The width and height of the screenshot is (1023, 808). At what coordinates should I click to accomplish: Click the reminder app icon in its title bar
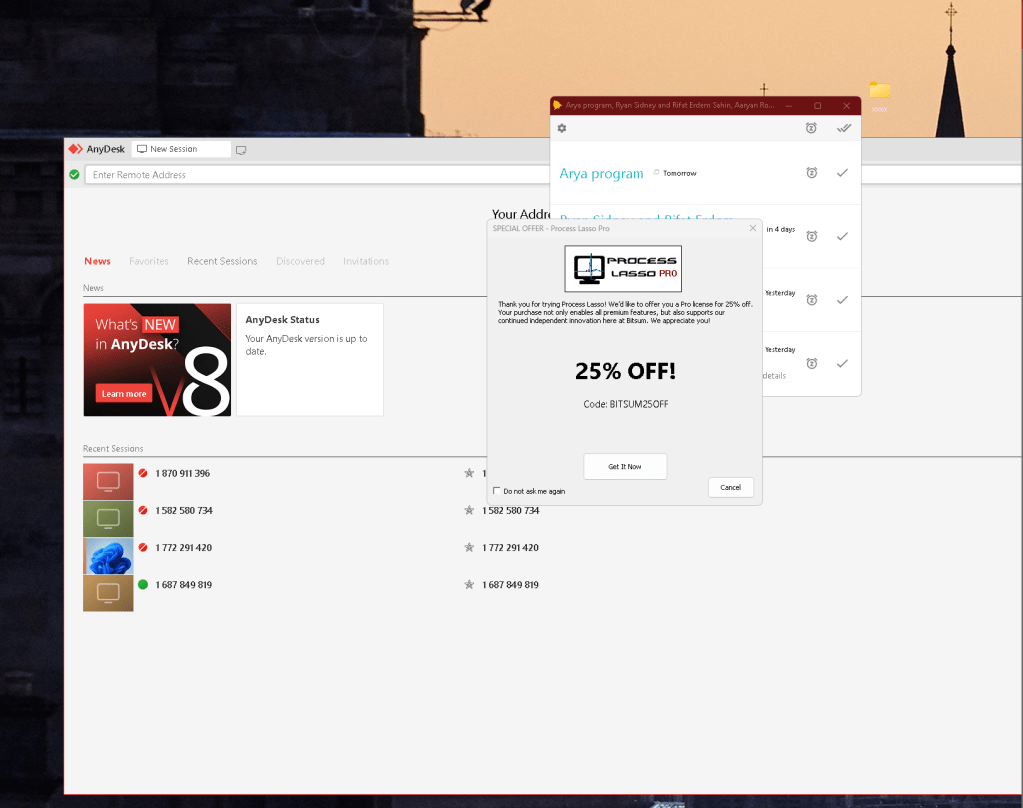557,105
